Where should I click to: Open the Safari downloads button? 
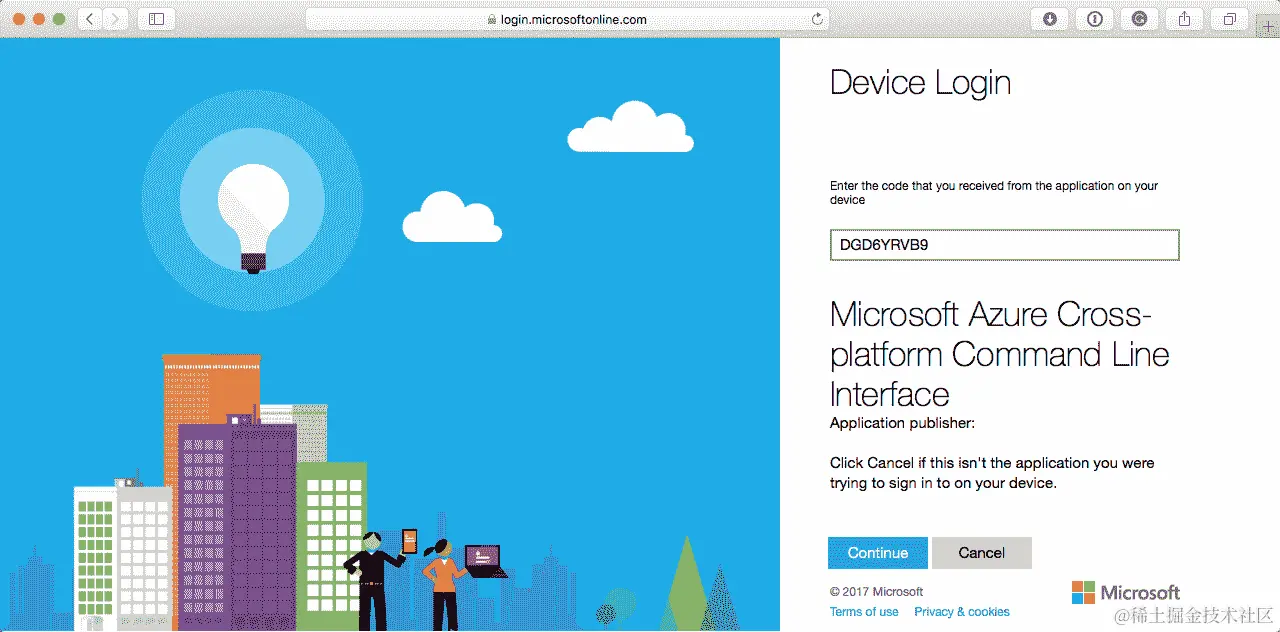click(x=1050, y=19)
